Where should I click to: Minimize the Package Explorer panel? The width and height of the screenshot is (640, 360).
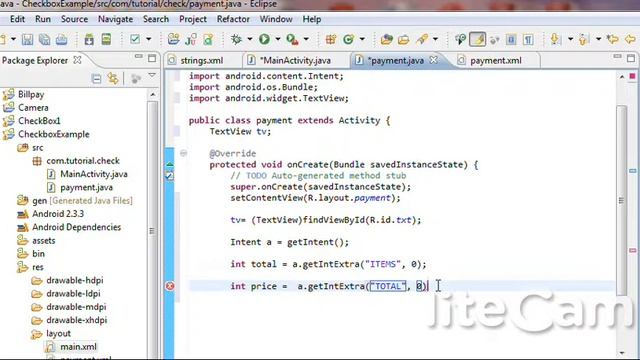pyautogui.click(x=139, y=57)
